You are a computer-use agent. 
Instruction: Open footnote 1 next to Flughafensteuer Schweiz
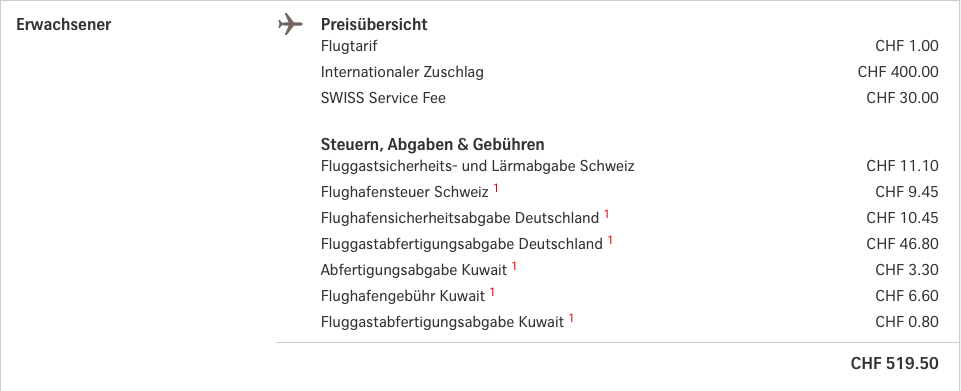click(496, 188)
